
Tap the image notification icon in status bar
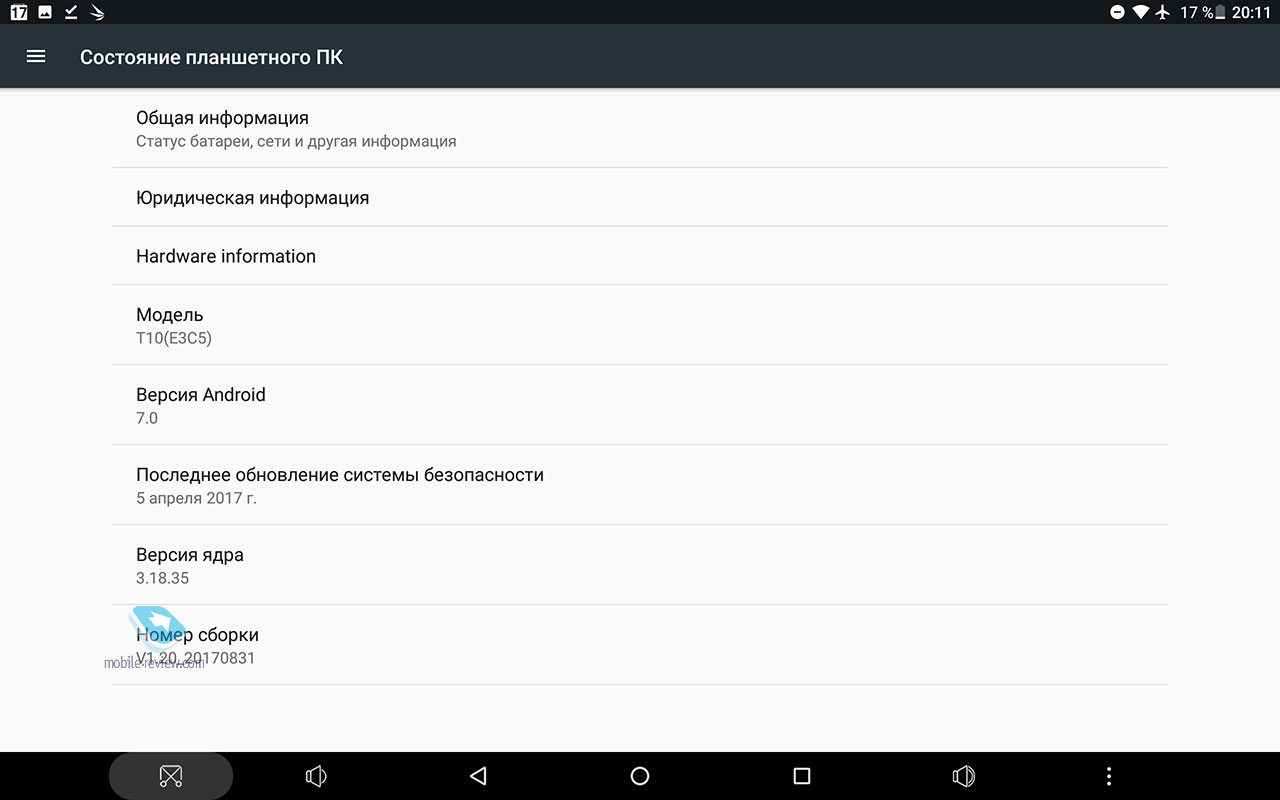click(45, 12)
